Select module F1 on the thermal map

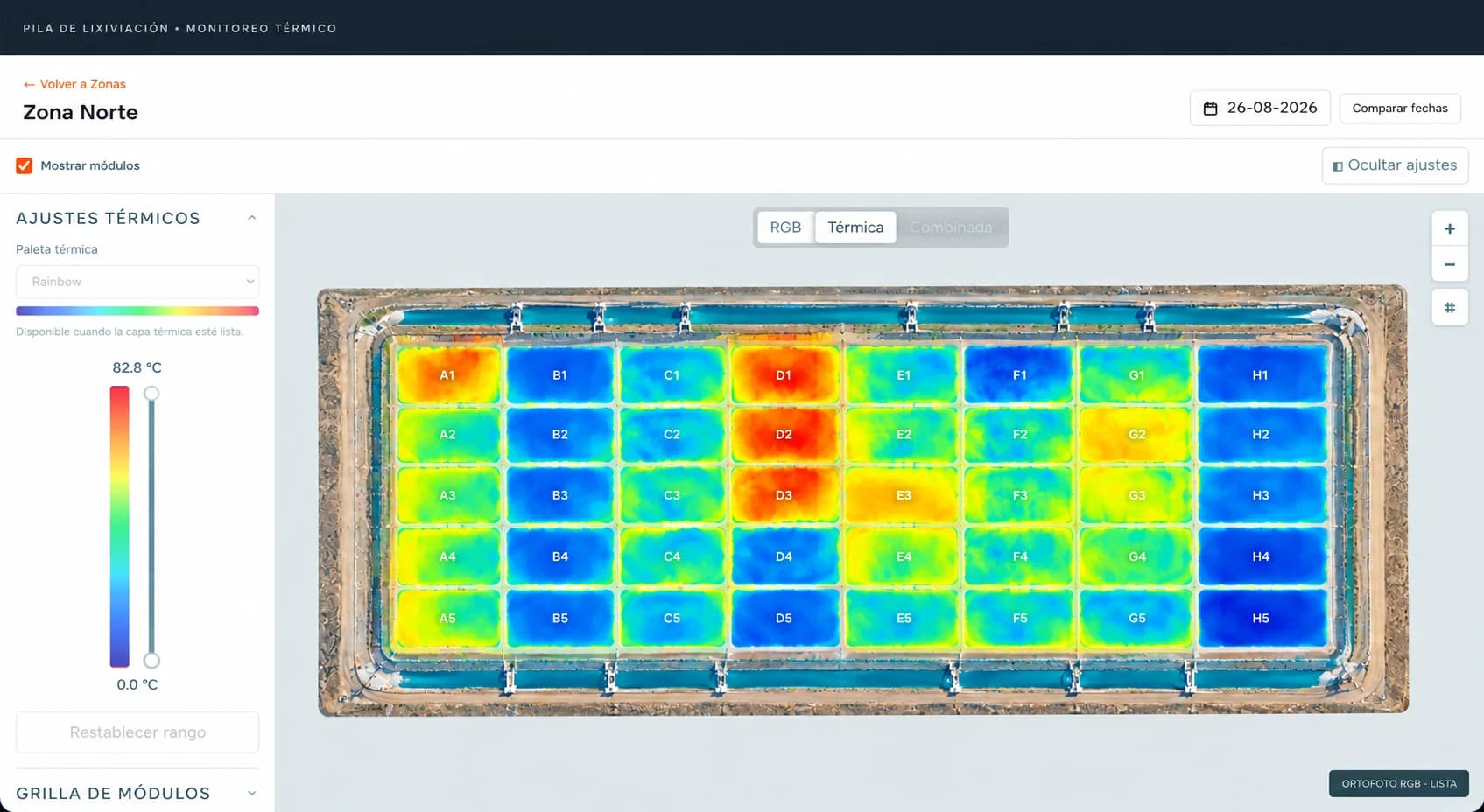coord(1019,375)
